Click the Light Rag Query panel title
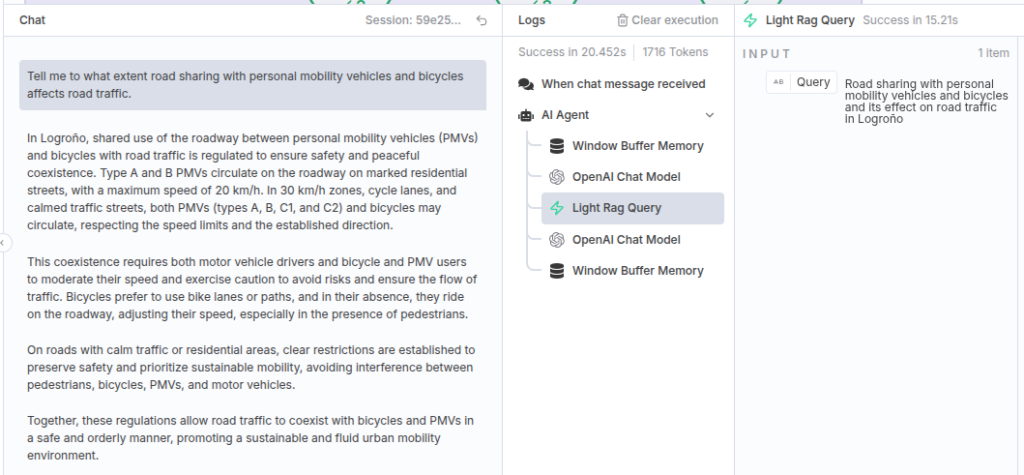Viewport: 1024px width, 475px height. point(810,20)
